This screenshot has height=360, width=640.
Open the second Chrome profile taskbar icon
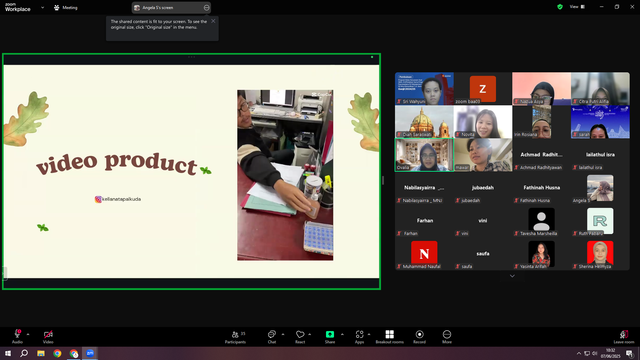(x=74, y=353)
